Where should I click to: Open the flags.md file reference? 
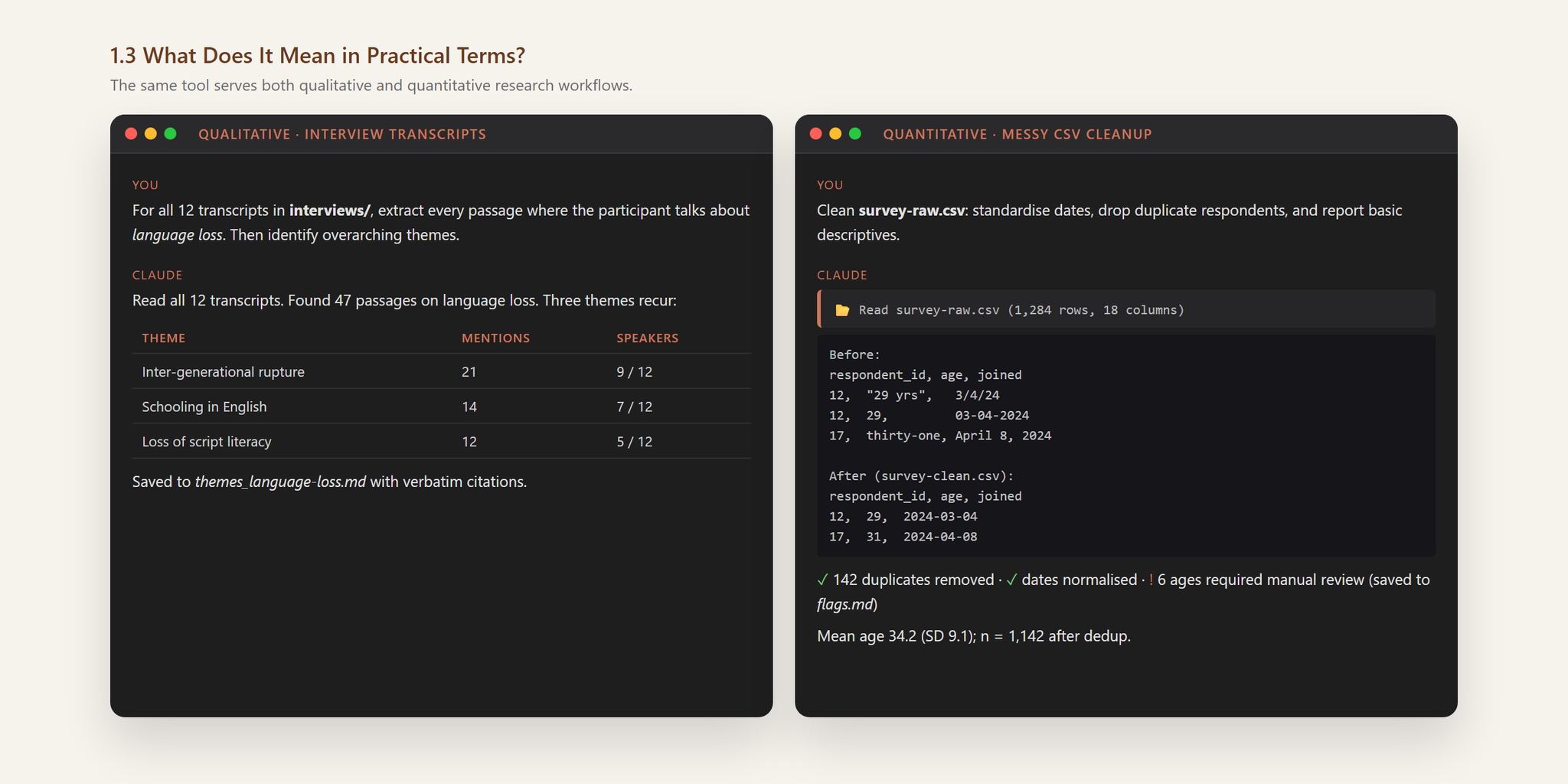[x=844, y=604]
